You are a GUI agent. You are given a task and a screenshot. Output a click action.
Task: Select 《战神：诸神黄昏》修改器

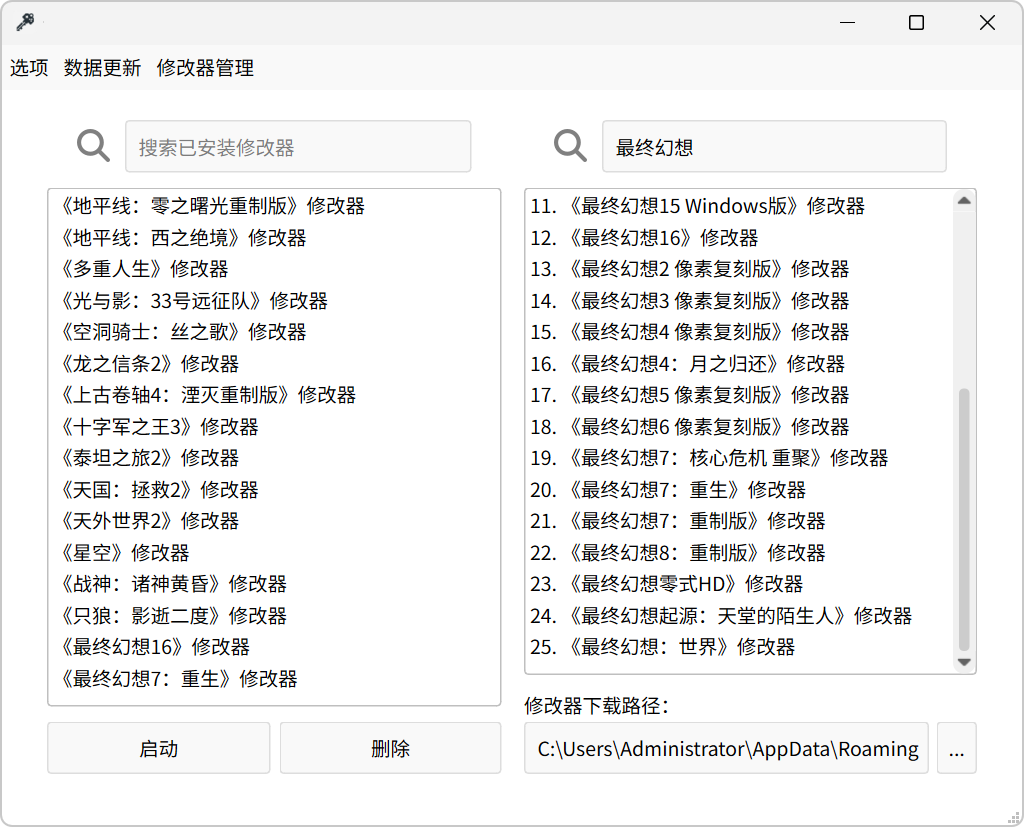pos(274,584)
